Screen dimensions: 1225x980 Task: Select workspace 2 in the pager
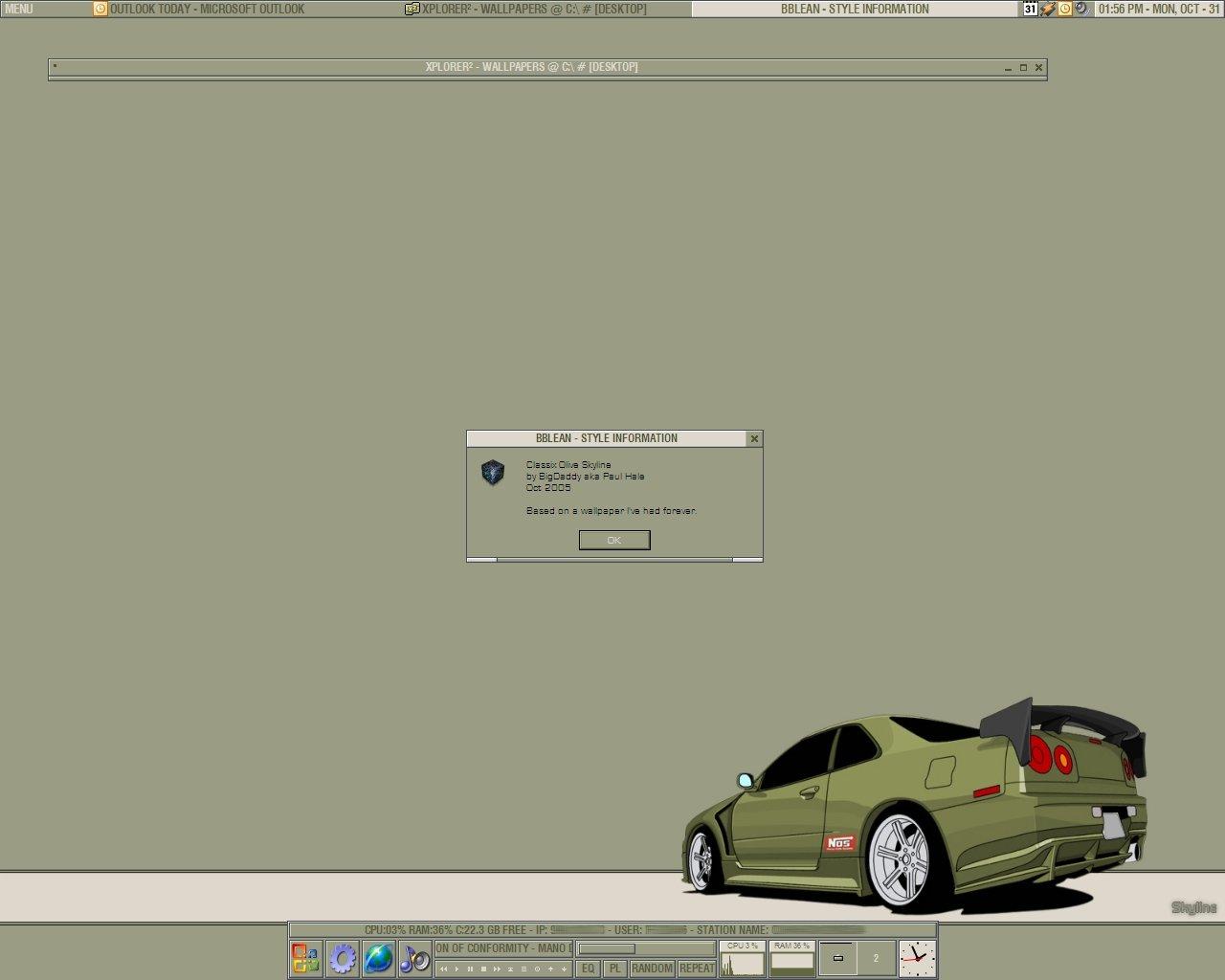point(876,958)
